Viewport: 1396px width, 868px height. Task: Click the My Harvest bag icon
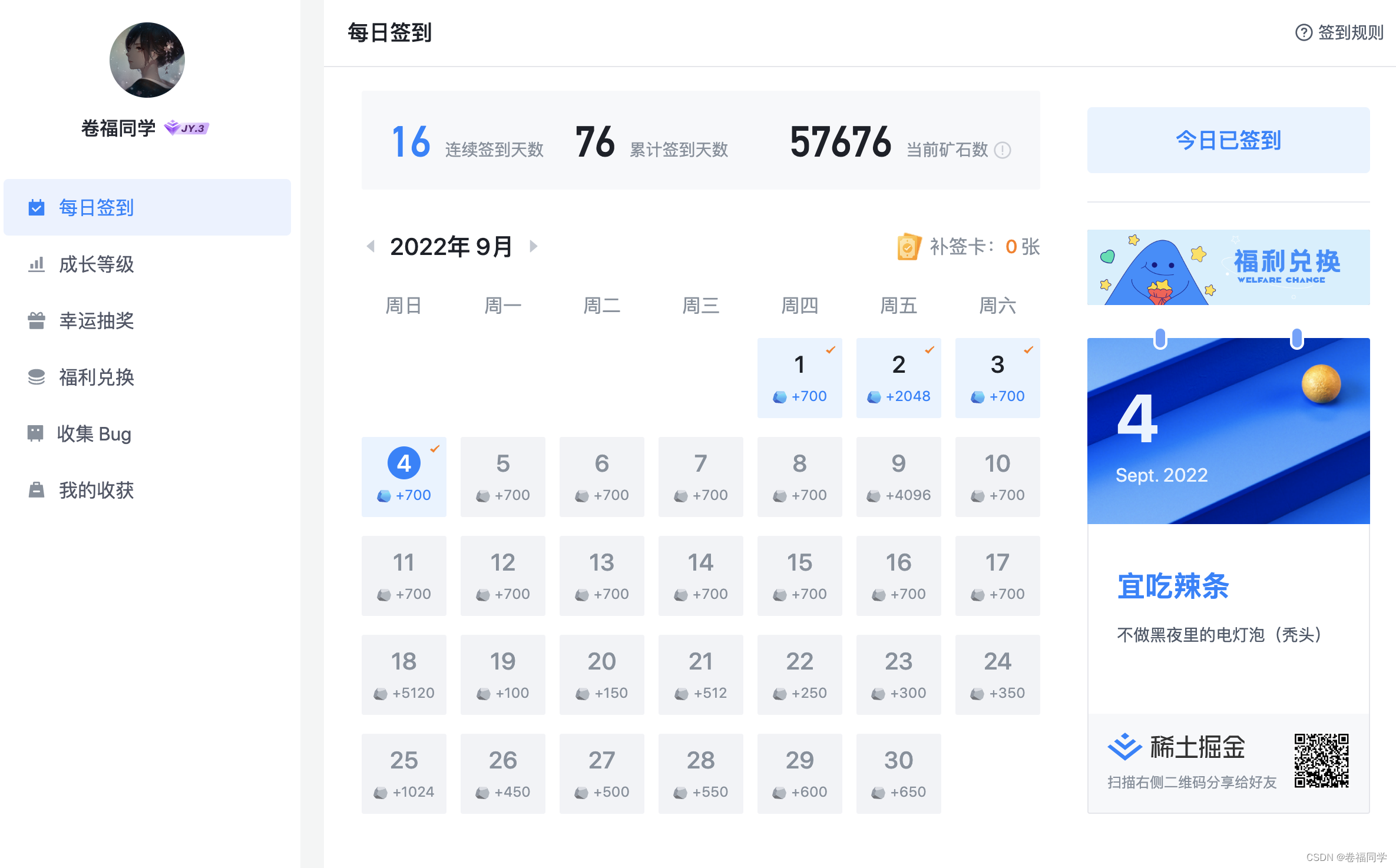pos(37,490)
